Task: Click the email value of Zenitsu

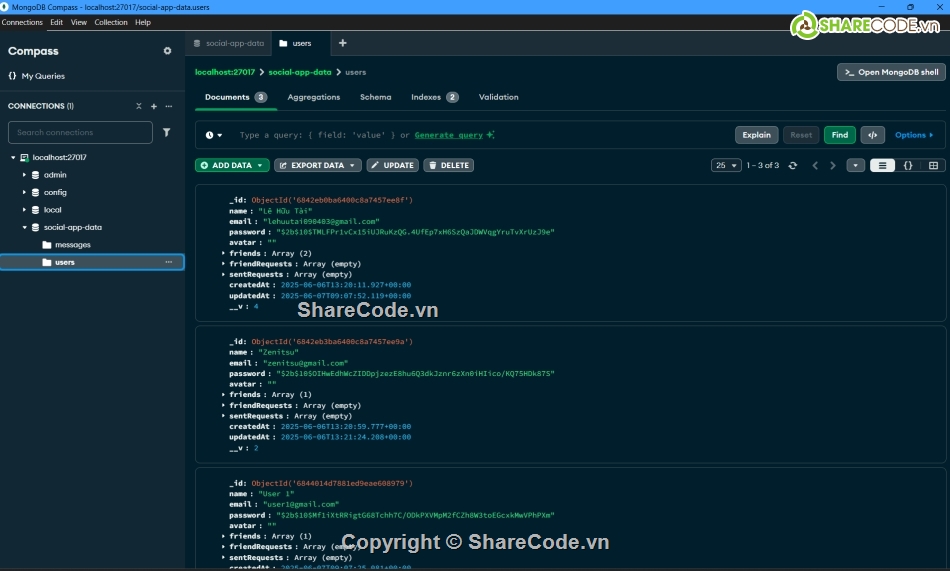Action: click(x=305, y=363)
